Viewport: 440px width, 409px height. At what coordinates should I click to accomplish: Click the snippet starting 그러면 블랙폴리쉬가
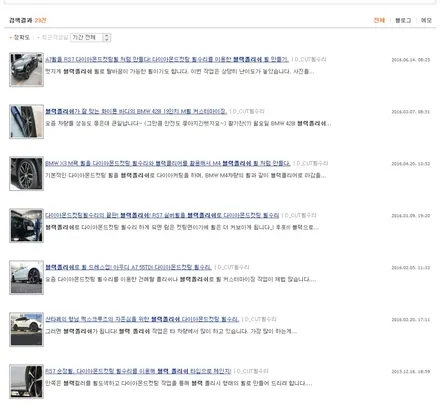pyautogui.click(x=171, y=331)
